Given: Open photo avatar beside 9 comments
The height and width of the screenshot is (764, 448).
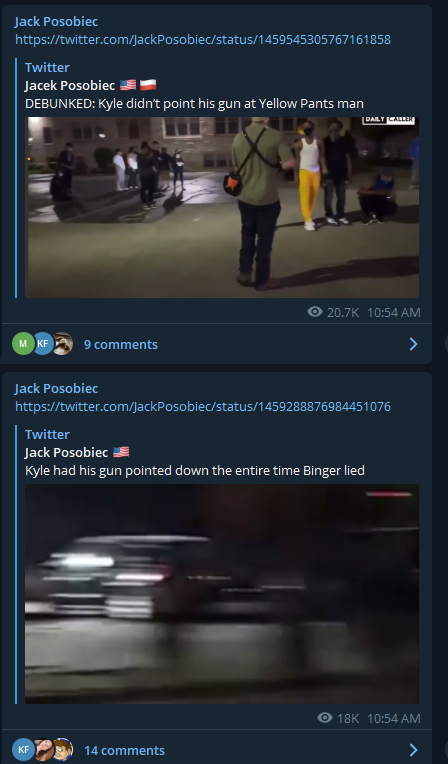Looking at the screenshot, I should (x=62, y=344).
